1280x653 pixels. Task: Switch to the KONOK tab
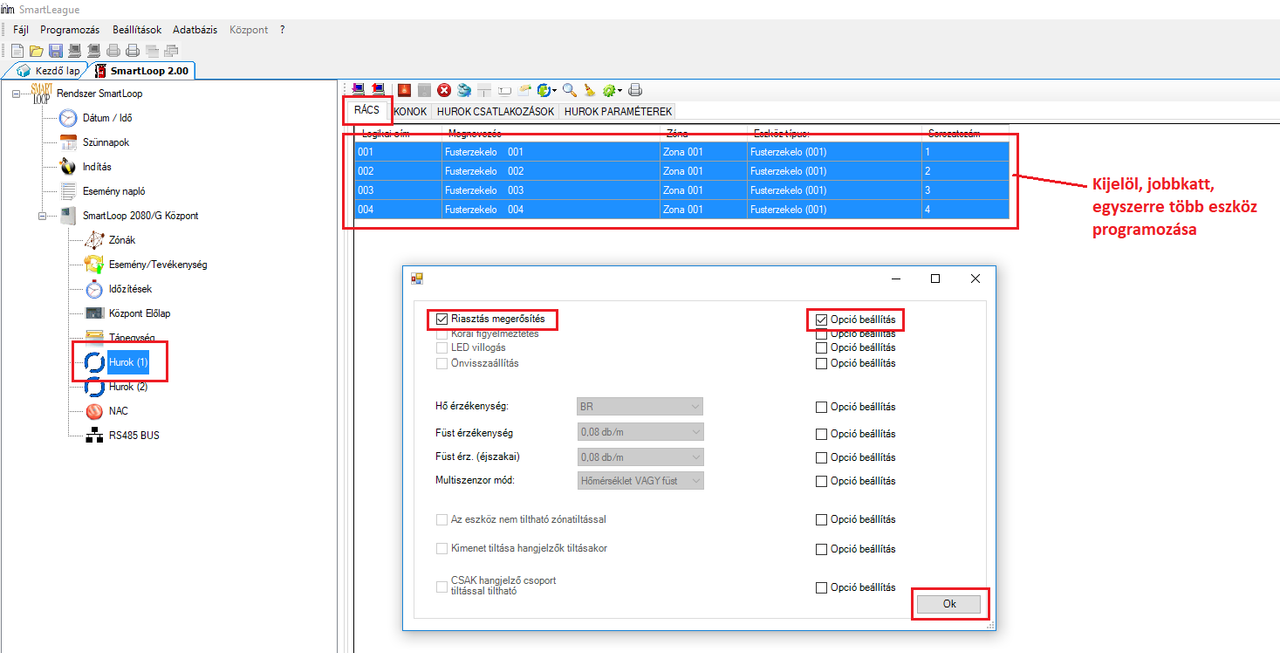click(410, 111)
